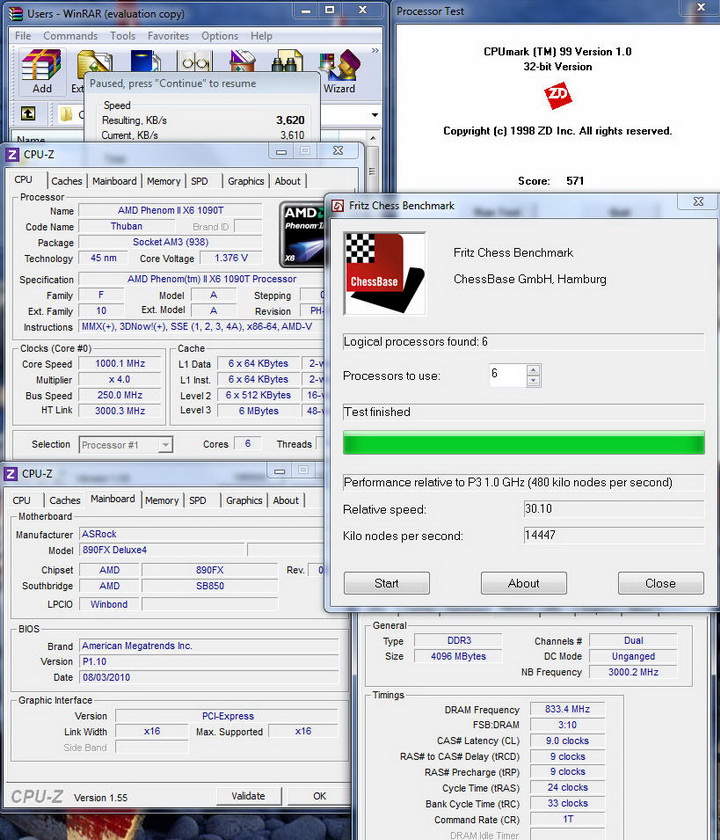The height and width of the screenshot is (840, 720).
Task: Click the folder icon in WinRAR address bar
Action: (x=66, y=114)
